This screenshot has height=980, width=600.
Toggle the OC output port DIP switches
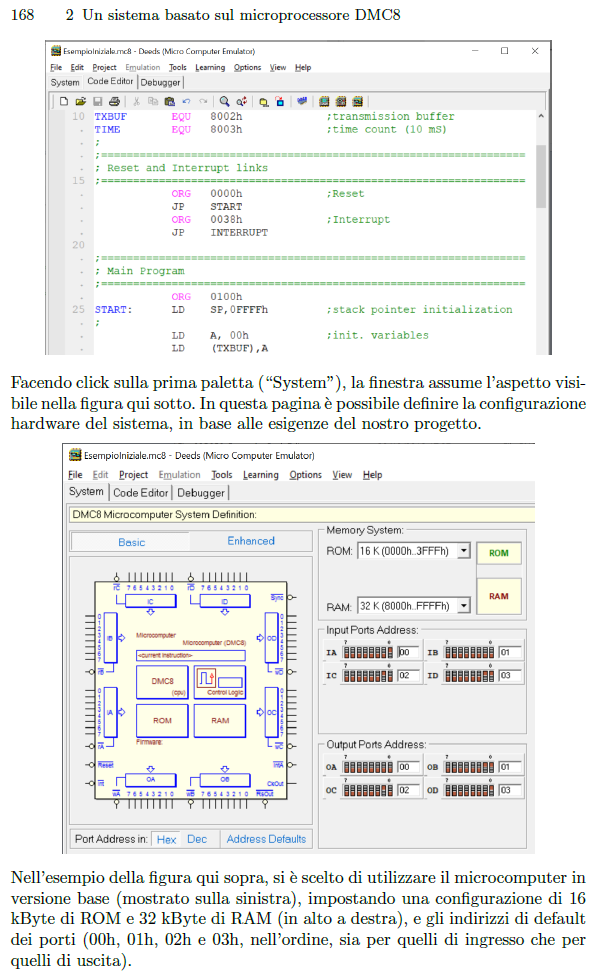(x=368, y=790)
